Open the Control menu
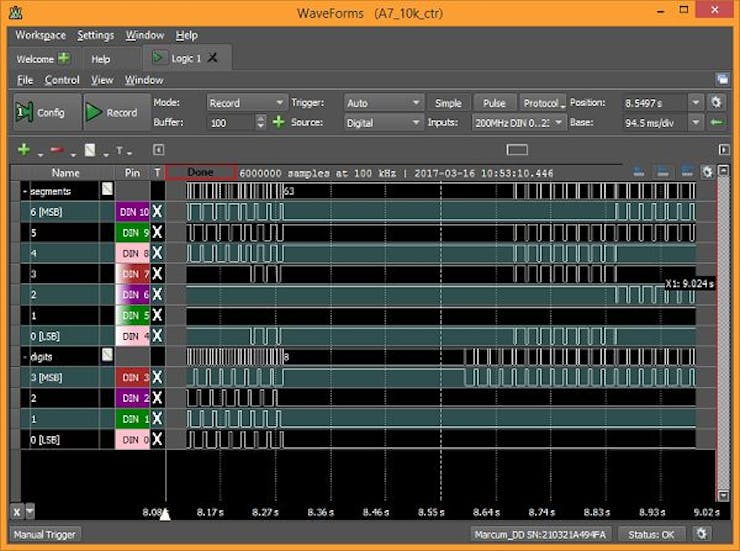The width and height of the screenshot is (740, 551). [x=62, y=80]
